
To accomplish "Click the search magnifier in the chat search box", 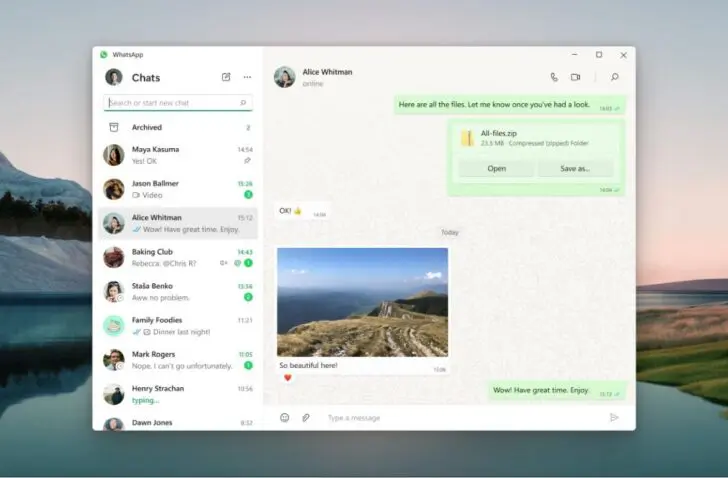I will (243, 103).
